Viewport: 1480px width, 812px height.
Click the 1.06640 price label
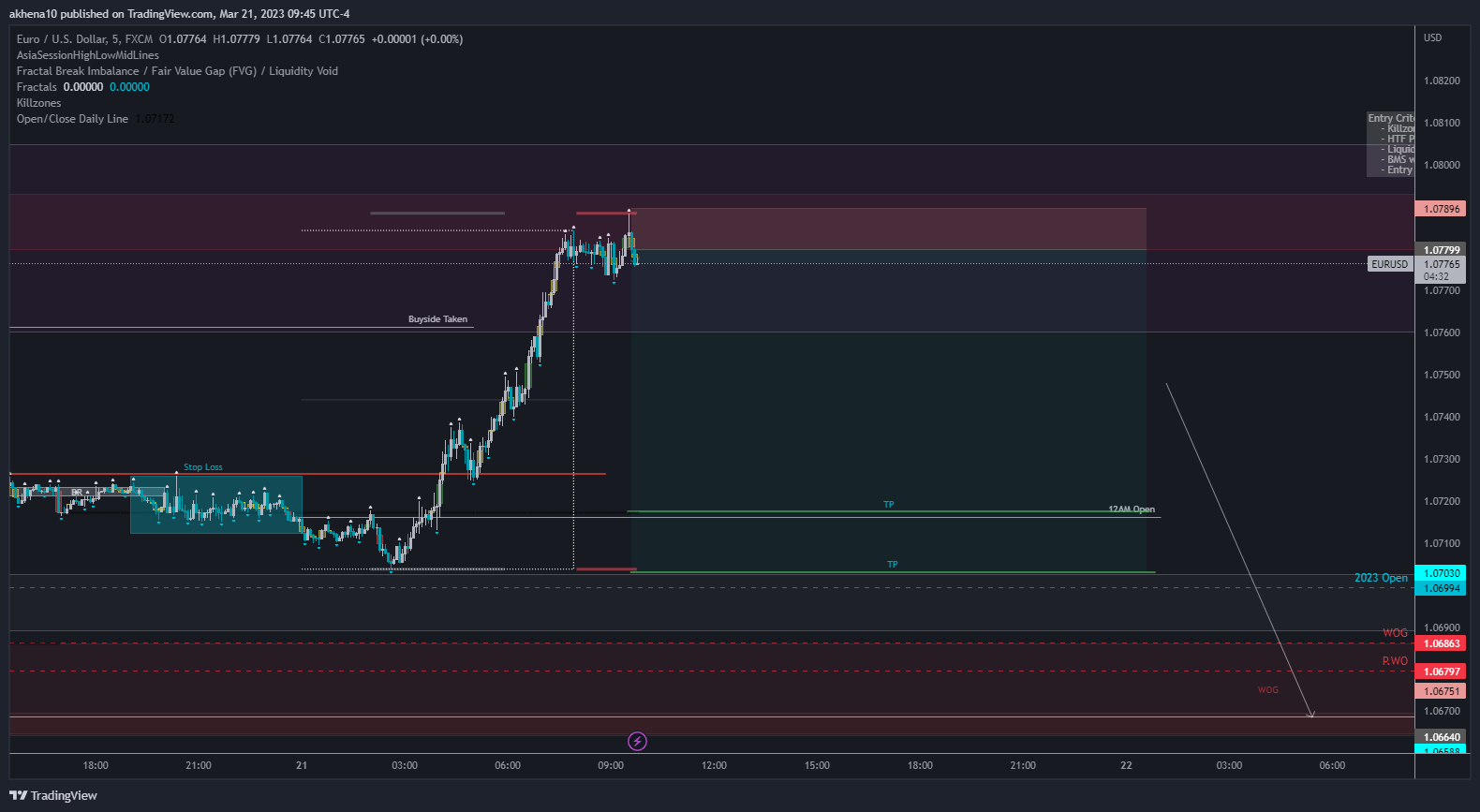(x=1441, y=737)
